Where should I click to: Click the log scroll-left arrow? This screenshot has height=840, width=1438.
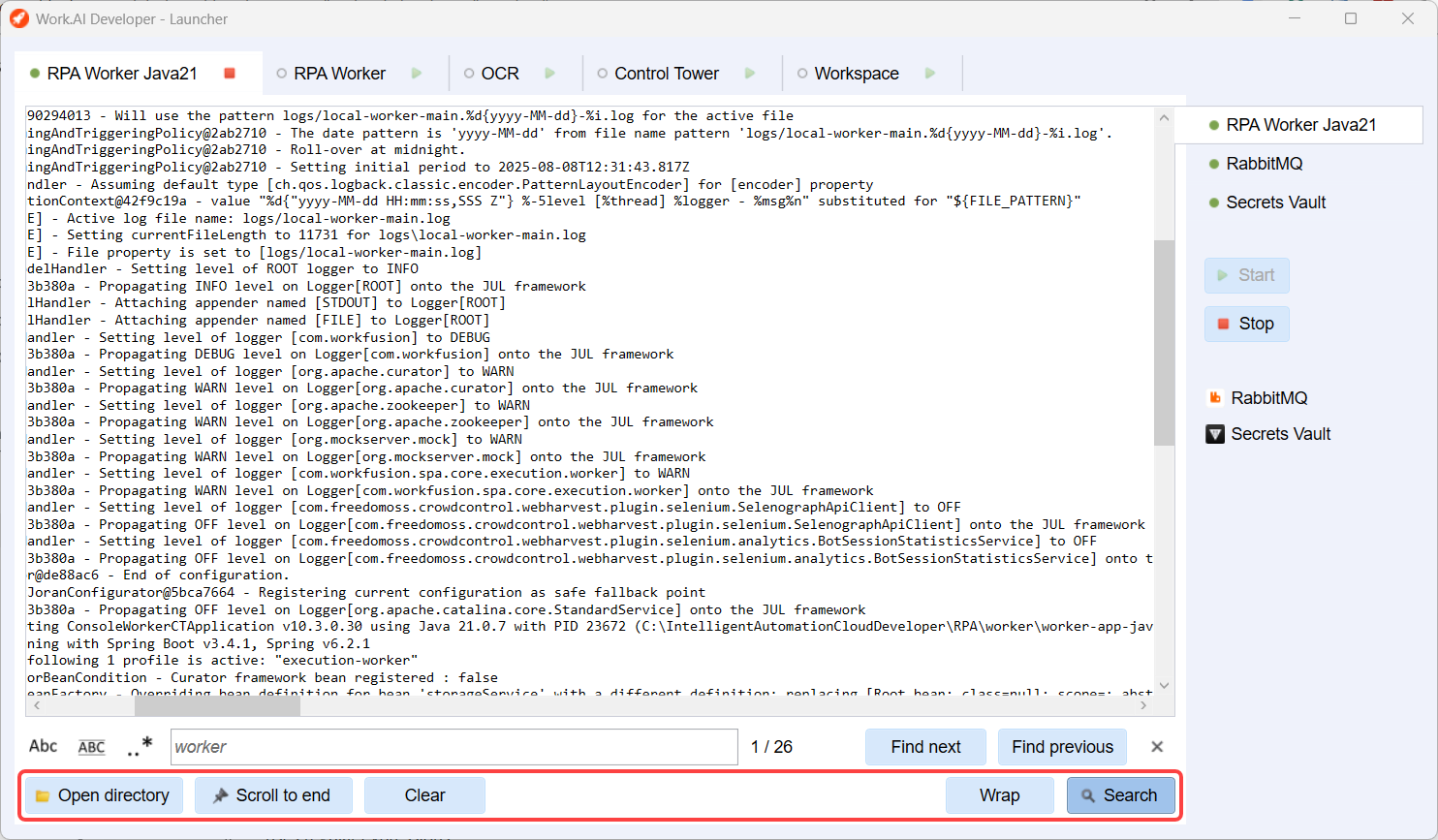[36, 706]
